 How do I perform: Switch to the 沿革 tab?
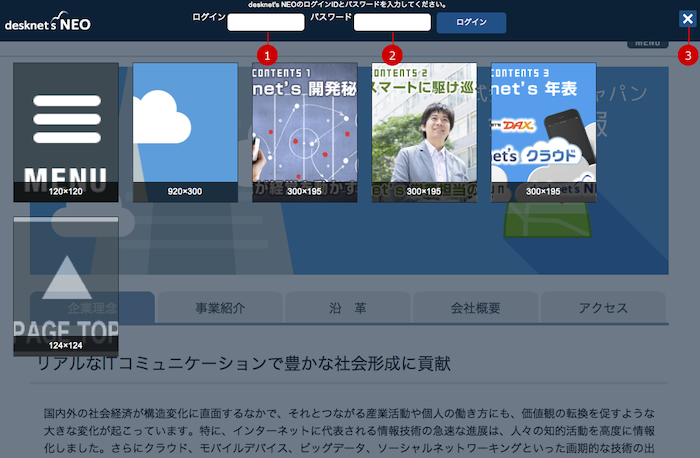[348, 308]
